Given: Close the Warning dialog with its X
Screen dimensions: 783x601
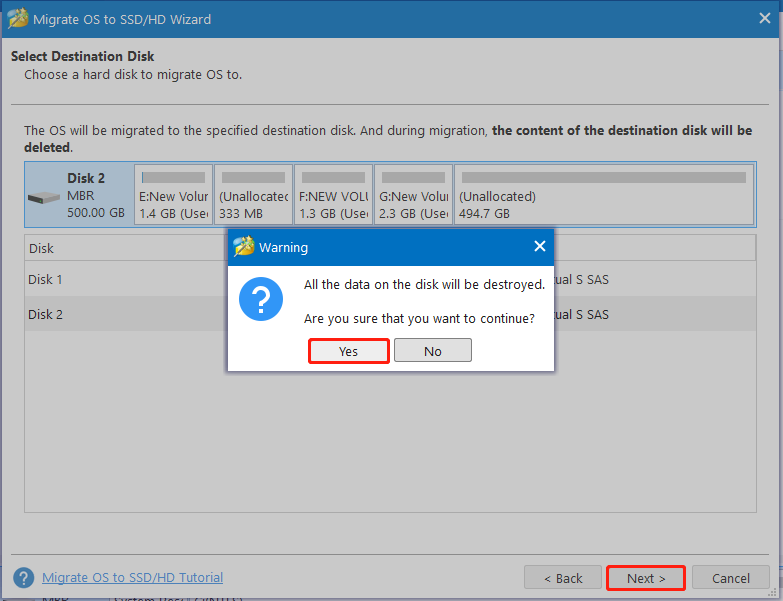Looking at the screenshot, I should (x=540, y=246).
